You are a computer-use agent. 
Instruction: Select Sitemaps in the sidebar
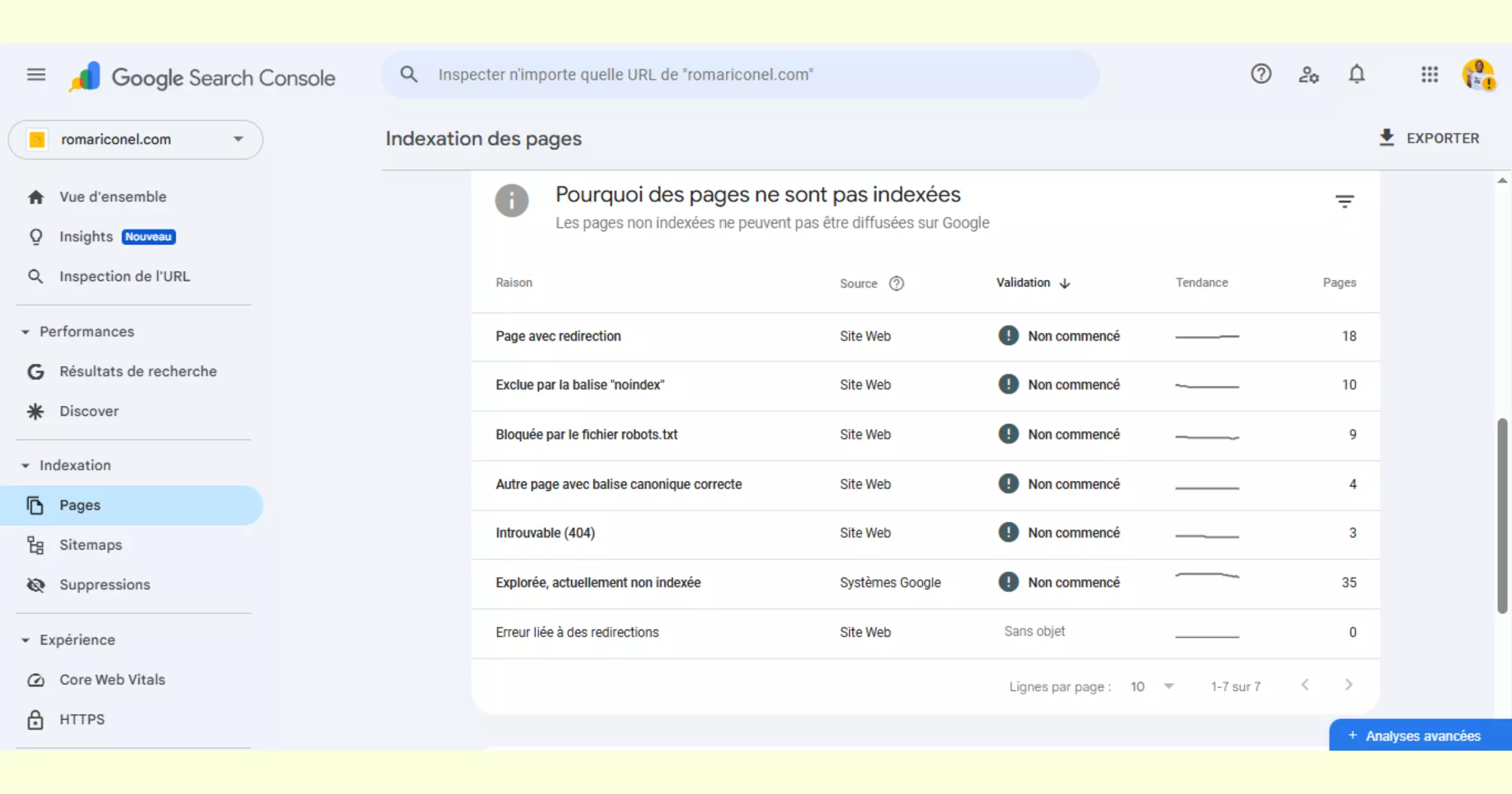tap(91, 544)
